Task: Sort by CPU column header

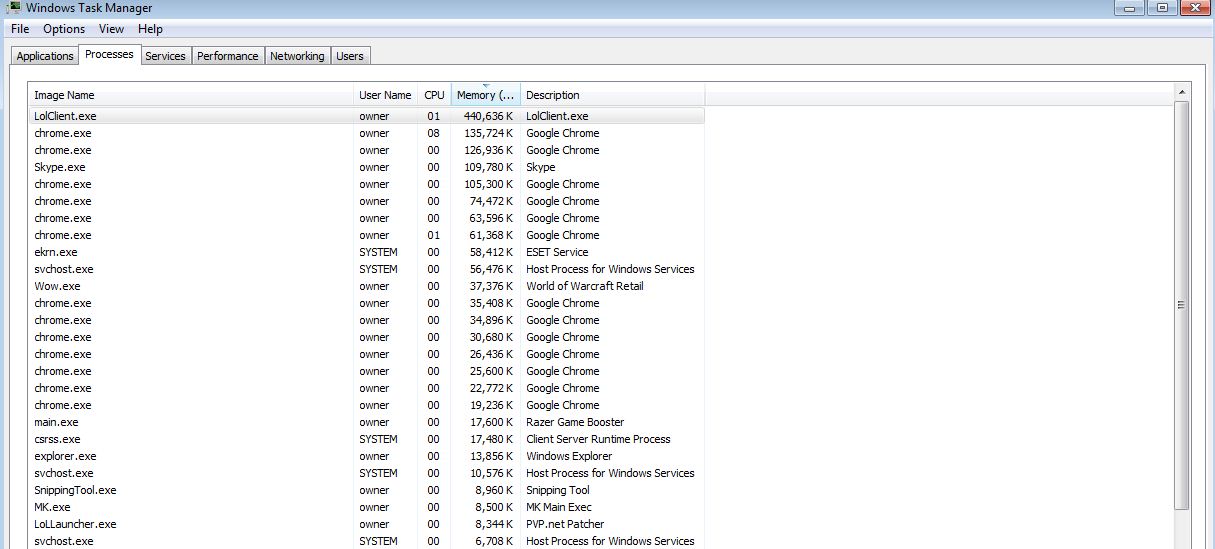Action: (434, 95)
